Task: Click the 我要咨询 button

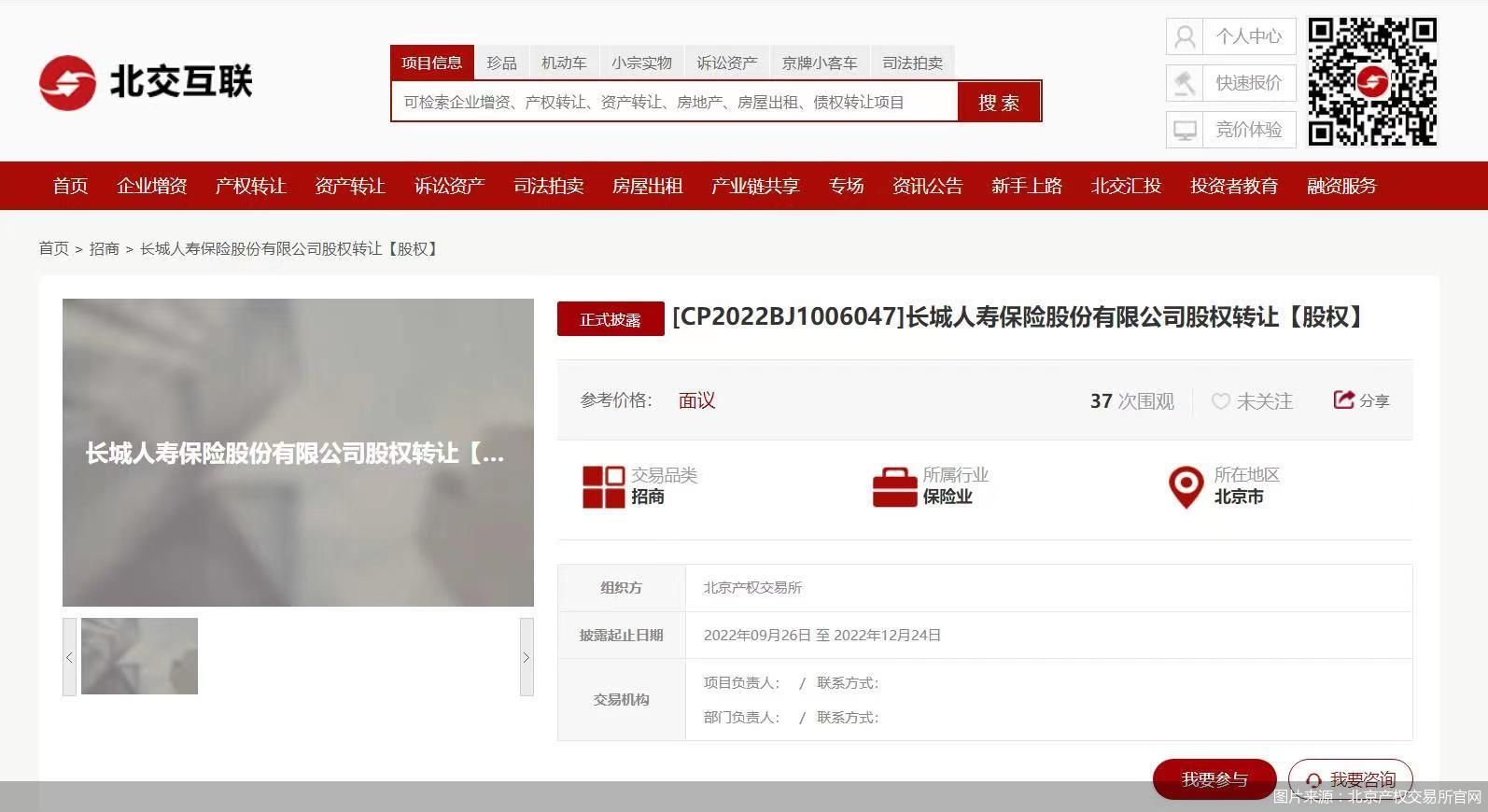Action: pyautogui.click(x=1351, y=779)
